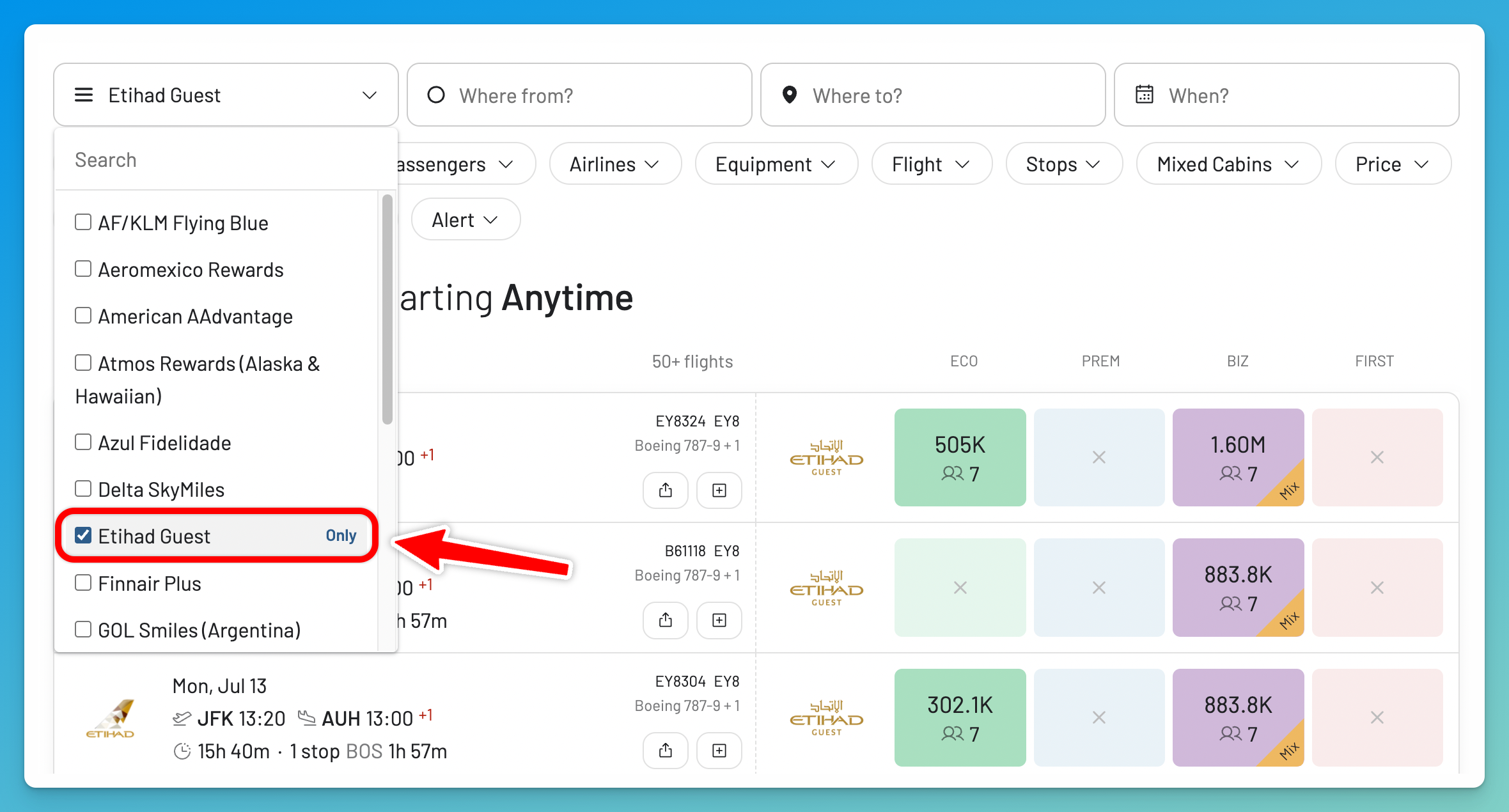Viewport: 1509px width, 812px height.
Task: Click the calendar icon in When field
Action: (x=1145, y=95)
